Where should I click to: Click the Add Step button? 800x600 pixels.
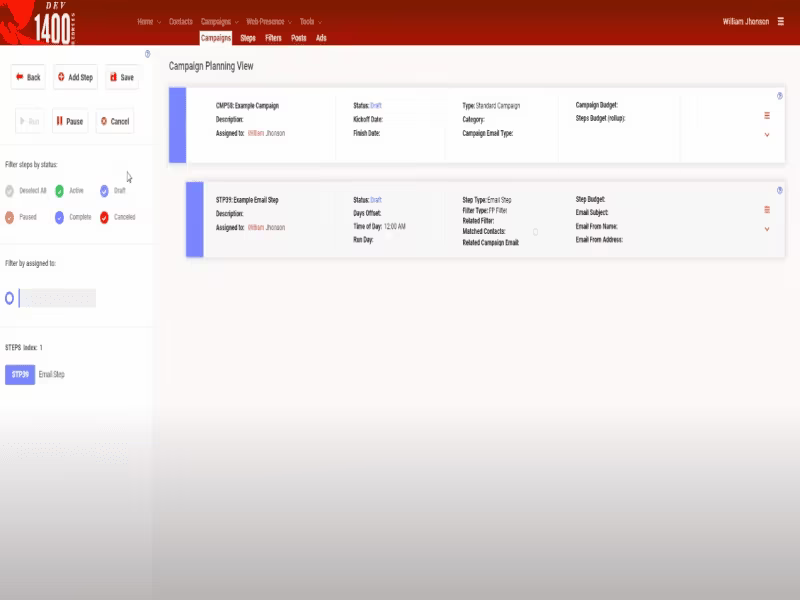point(76,78)
